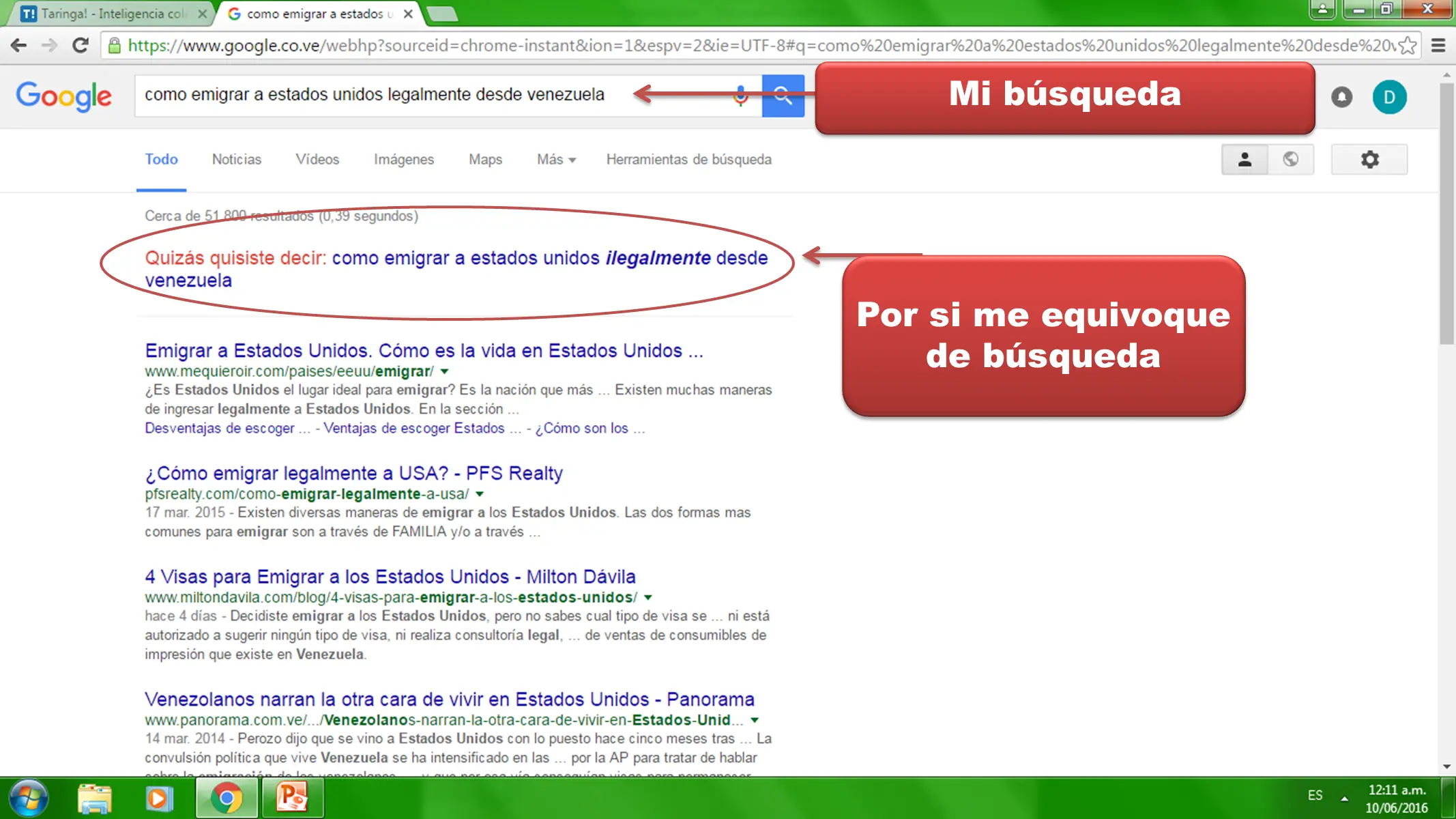Switch to the Noticias tab
The height and width of the screenshot is (819, 1456).
[x=237, y=159]
